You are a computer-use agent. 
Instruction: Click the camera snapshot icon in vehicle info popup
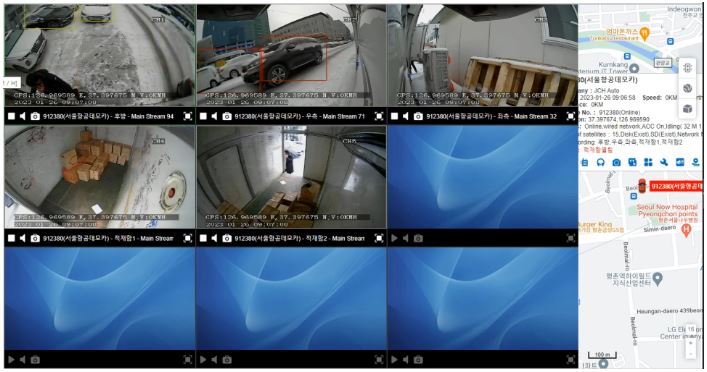click(x=616, y=162)
